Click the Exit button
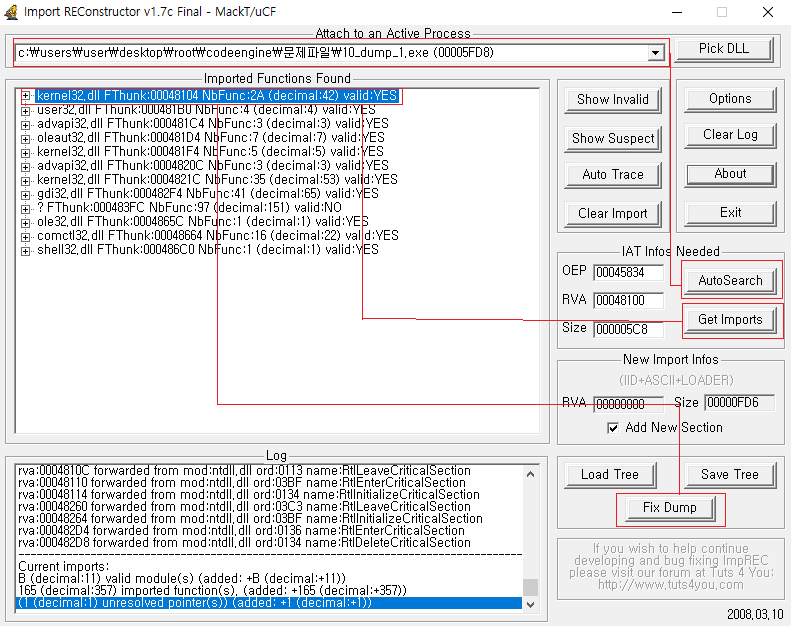791x626 pixels. pyautogui.click(x=730, y=213)
